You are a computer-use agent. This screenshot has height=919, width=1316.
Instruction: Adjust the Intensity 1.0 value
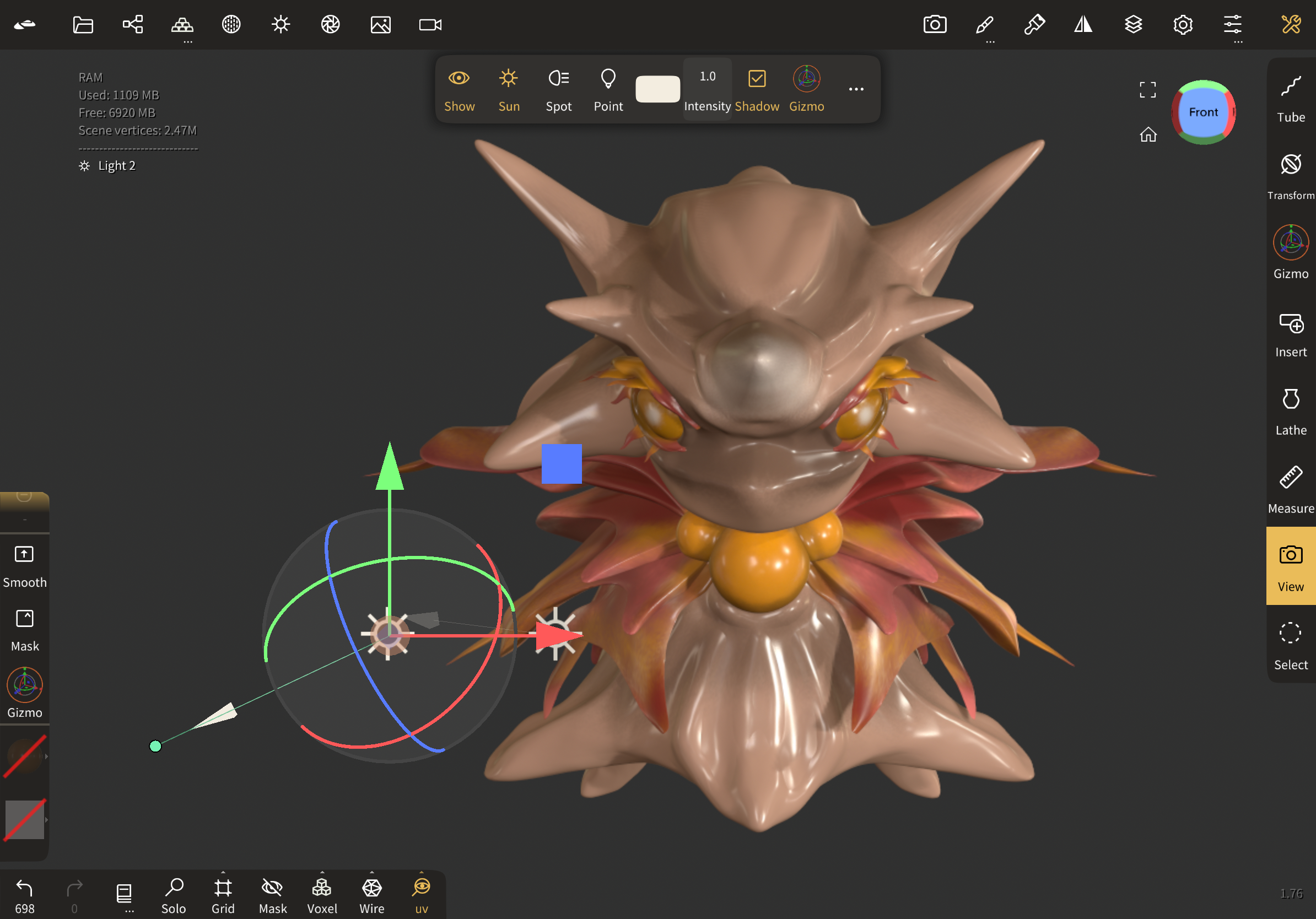pos(707,90)
